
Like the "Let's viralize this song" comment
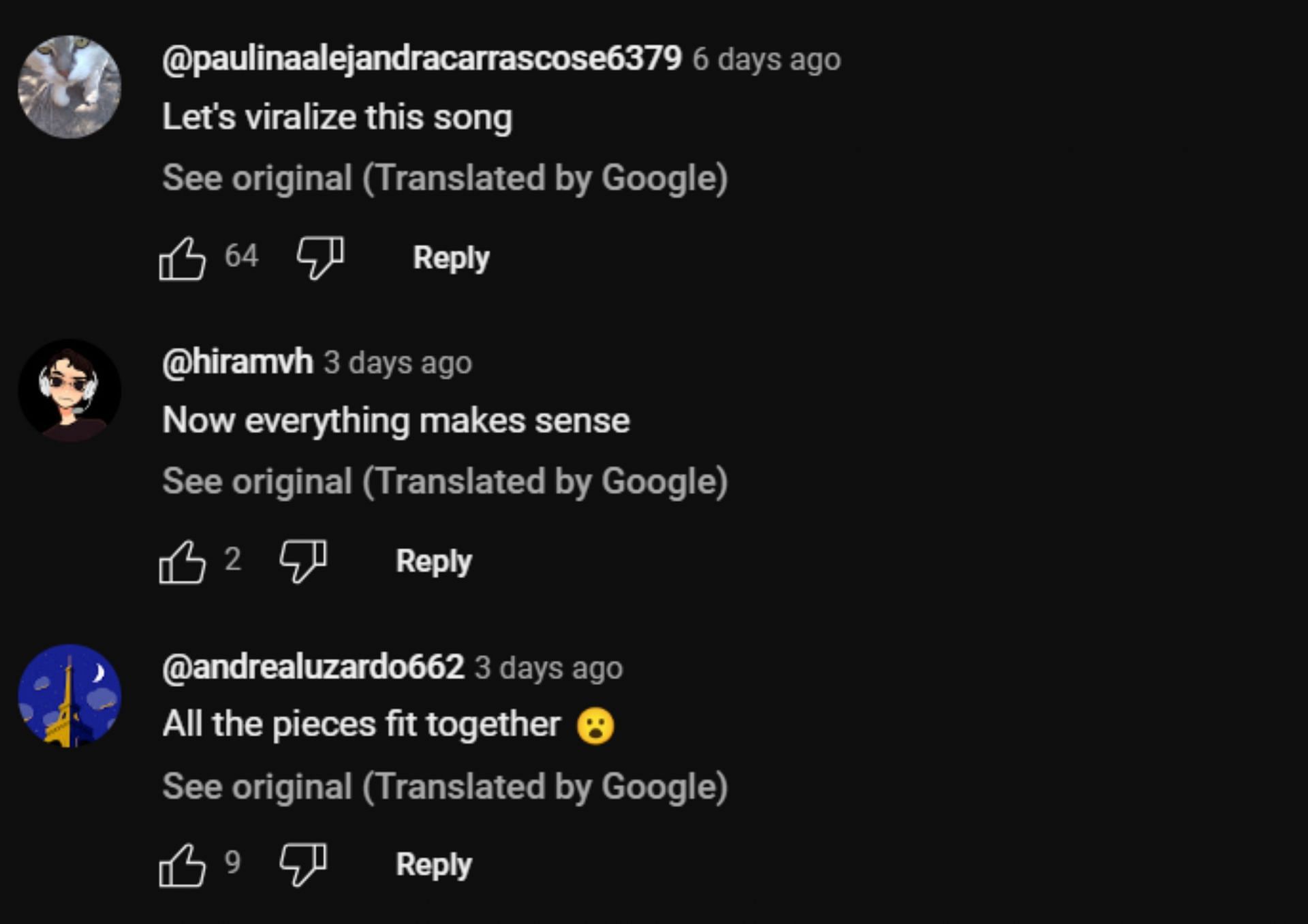pyautogui.click(x=182, y=258)
